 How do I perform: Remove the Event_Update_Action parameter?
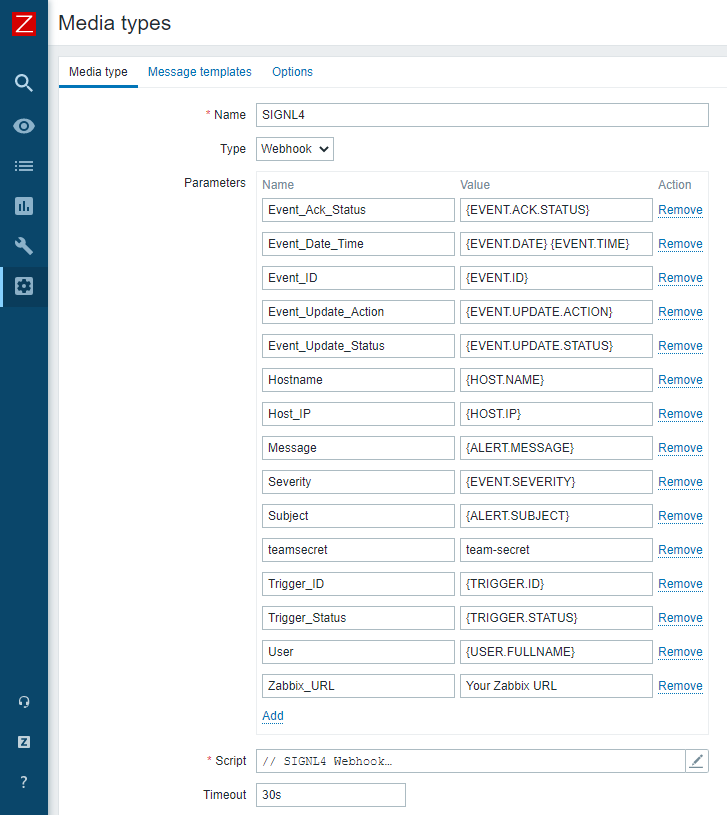point(680,312)
